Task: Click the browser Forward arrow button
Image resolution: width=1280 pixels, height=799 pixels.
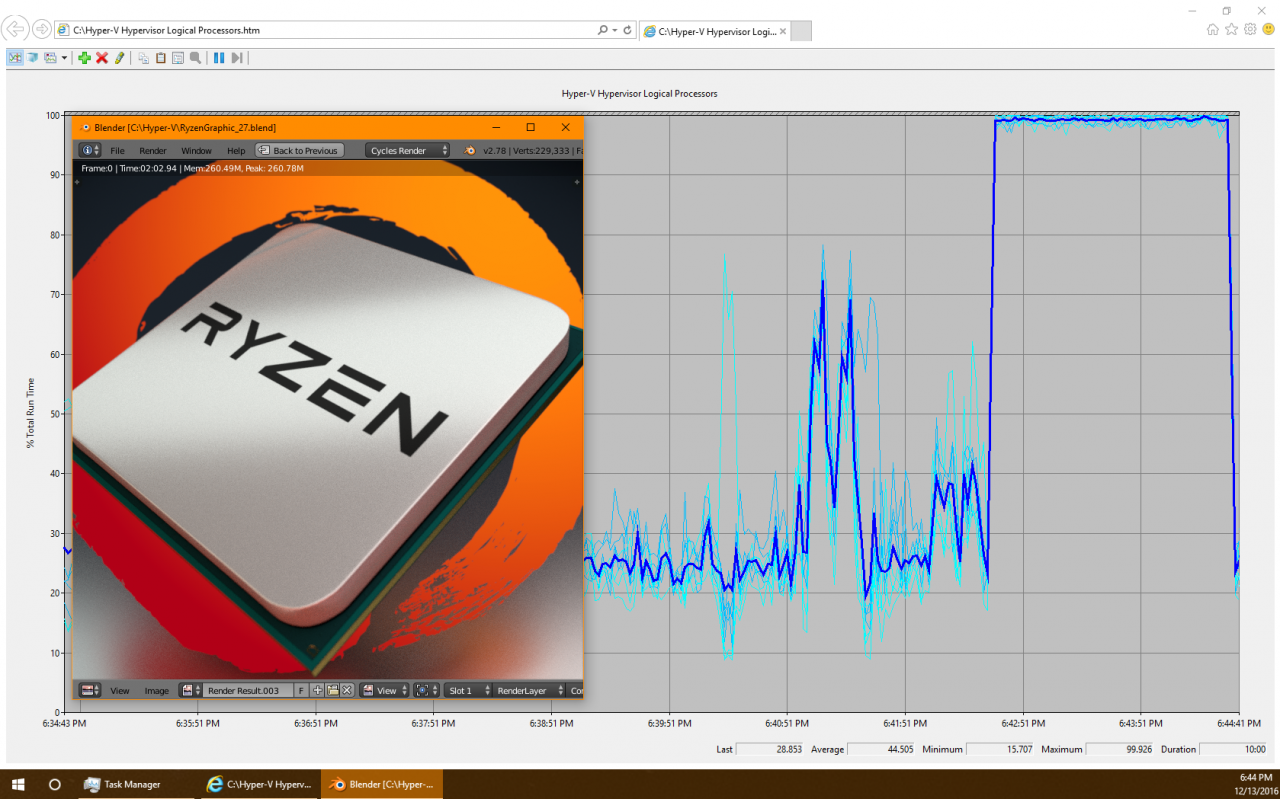Action: 42,29
